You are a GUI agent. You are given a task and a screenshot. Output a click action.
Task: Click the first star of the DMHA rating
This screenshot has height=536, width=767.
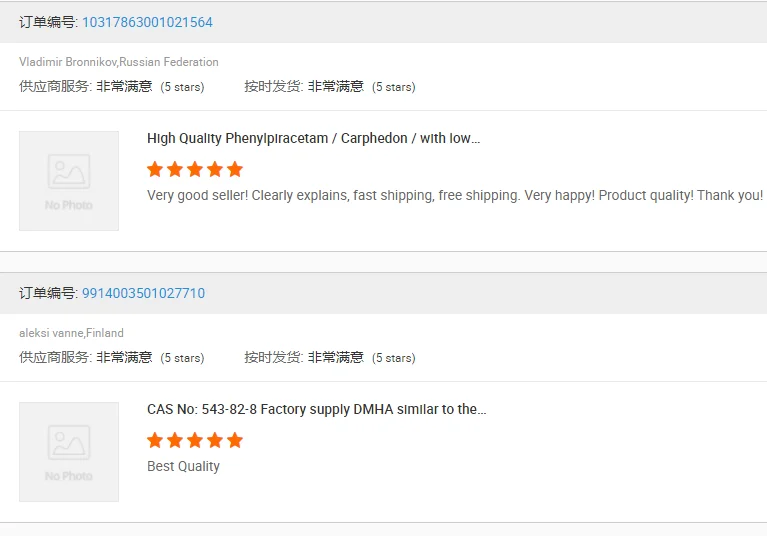coord(155,440)
